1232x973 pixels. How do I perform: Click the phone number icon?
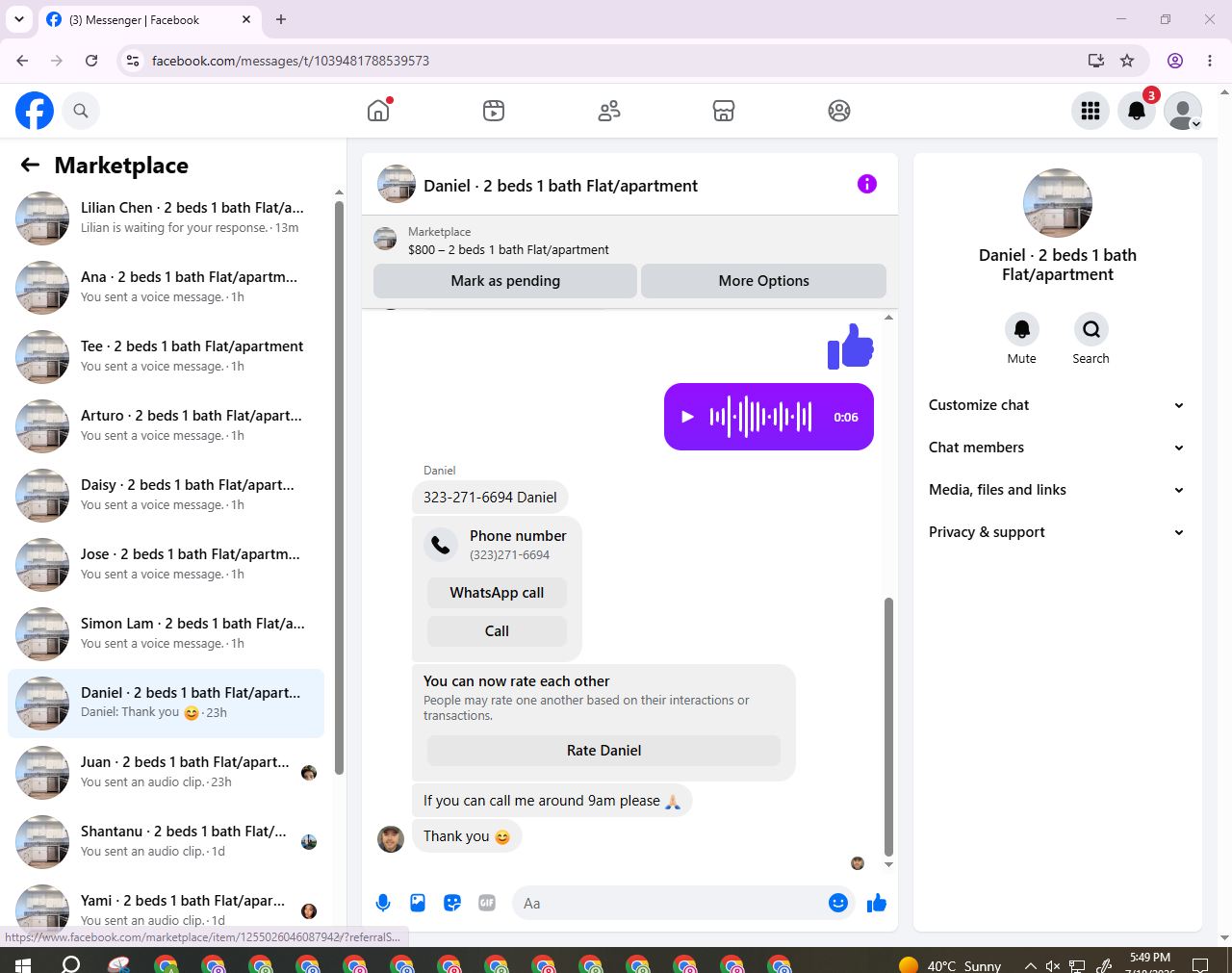[441, 545]
